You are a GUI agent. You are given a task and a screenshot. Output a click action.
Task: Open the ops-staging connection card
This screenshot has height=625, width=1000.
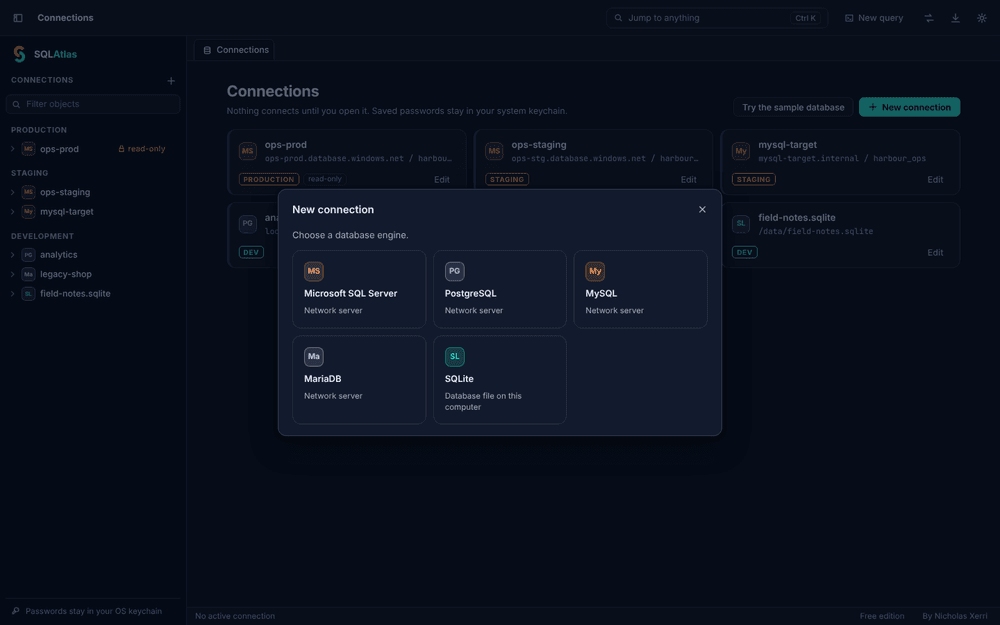click(x=593, y=162)
